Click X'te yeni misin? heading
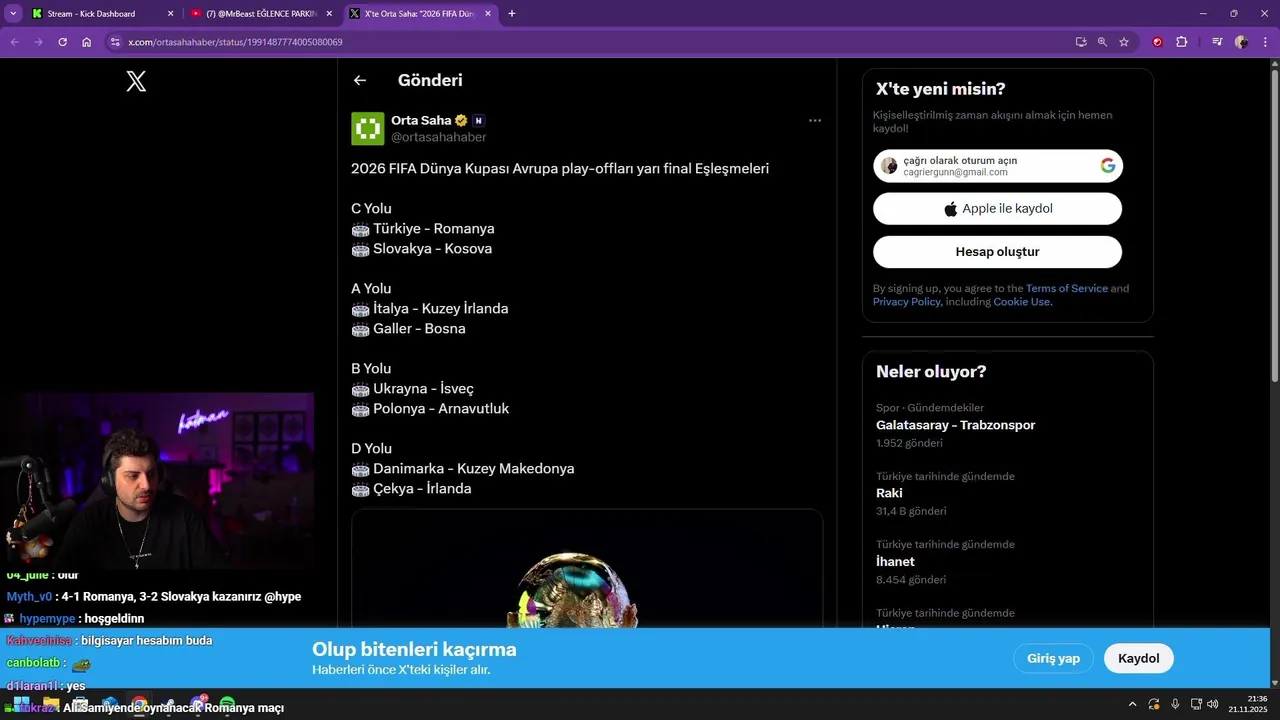Screen dimensions: 1280x720 click(x=941, y=89)
